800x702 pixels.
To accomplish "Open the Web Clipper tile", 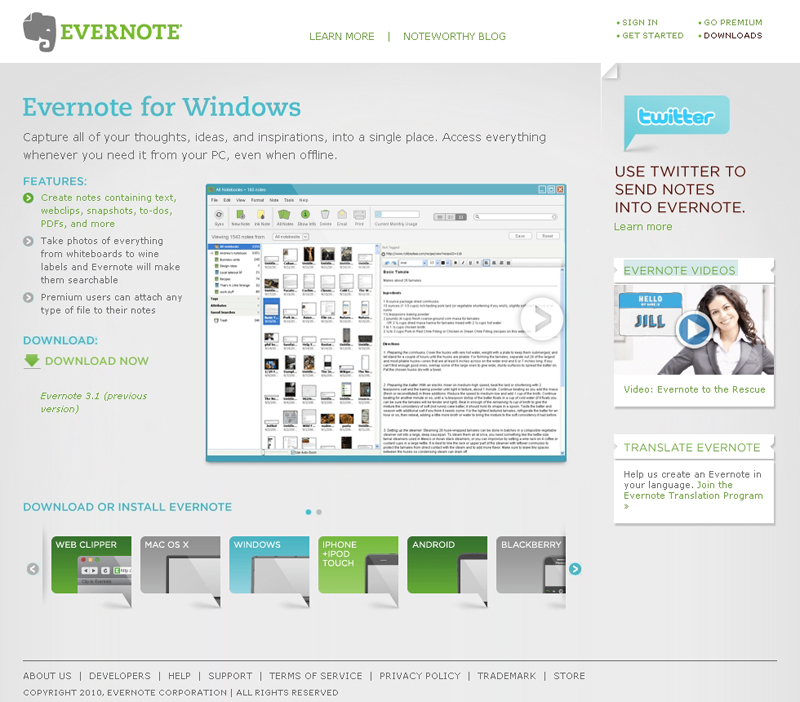I will (91, 564).
